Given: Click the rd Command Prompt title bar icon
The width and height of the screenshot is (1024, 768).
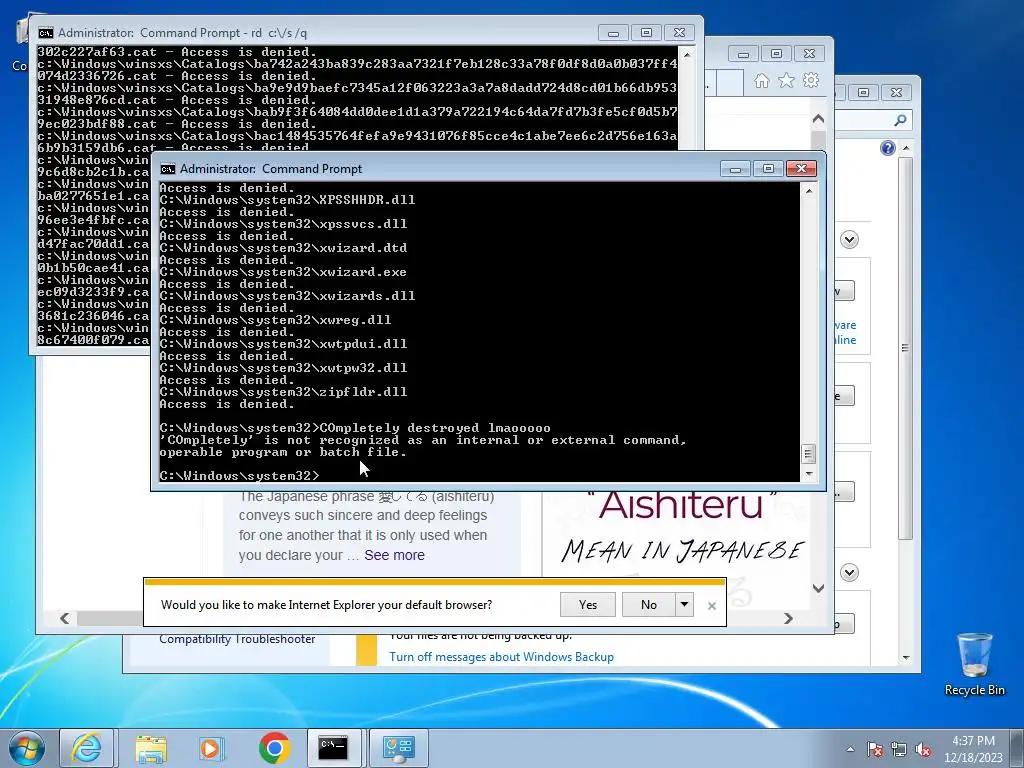Looking at the screenshot, I should (46, 33).
